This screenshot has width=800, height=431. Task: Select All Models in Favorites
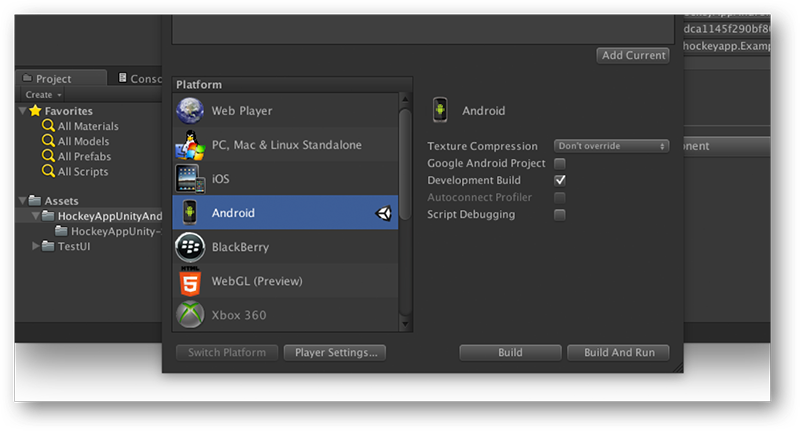tap(83, 141)
